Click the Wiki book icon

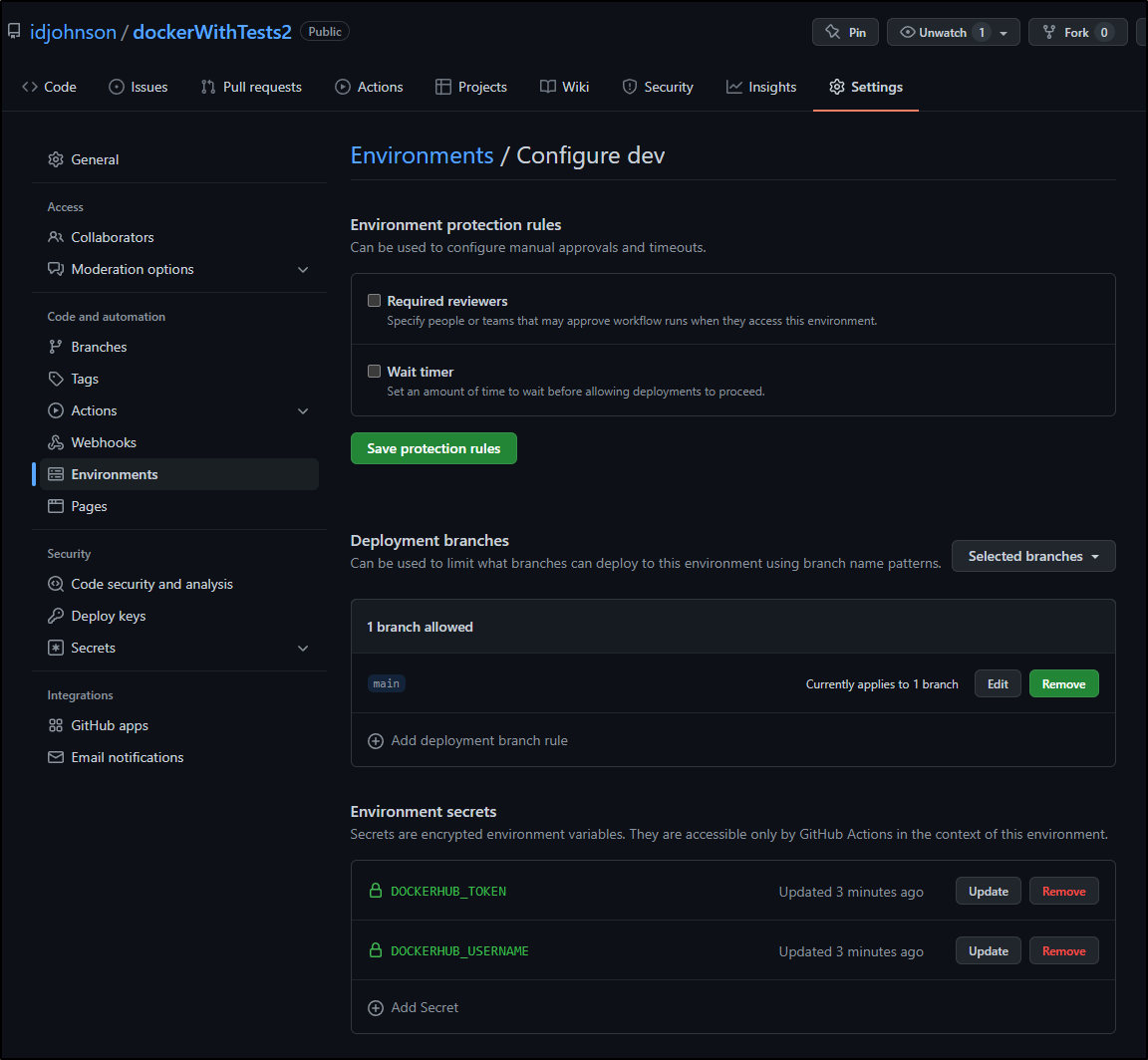(548, 87)
